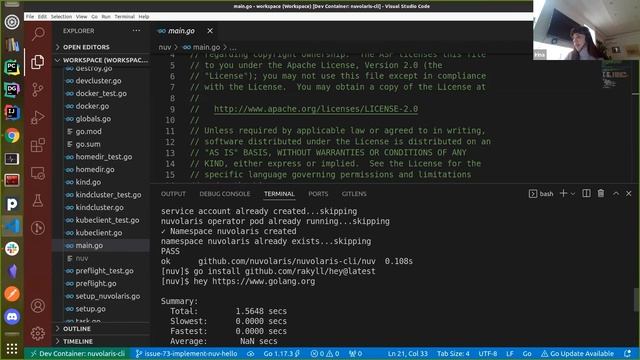Open notifications bell in status bar
640x360 pixels.
pyautogui.click(x=628, y=353)
